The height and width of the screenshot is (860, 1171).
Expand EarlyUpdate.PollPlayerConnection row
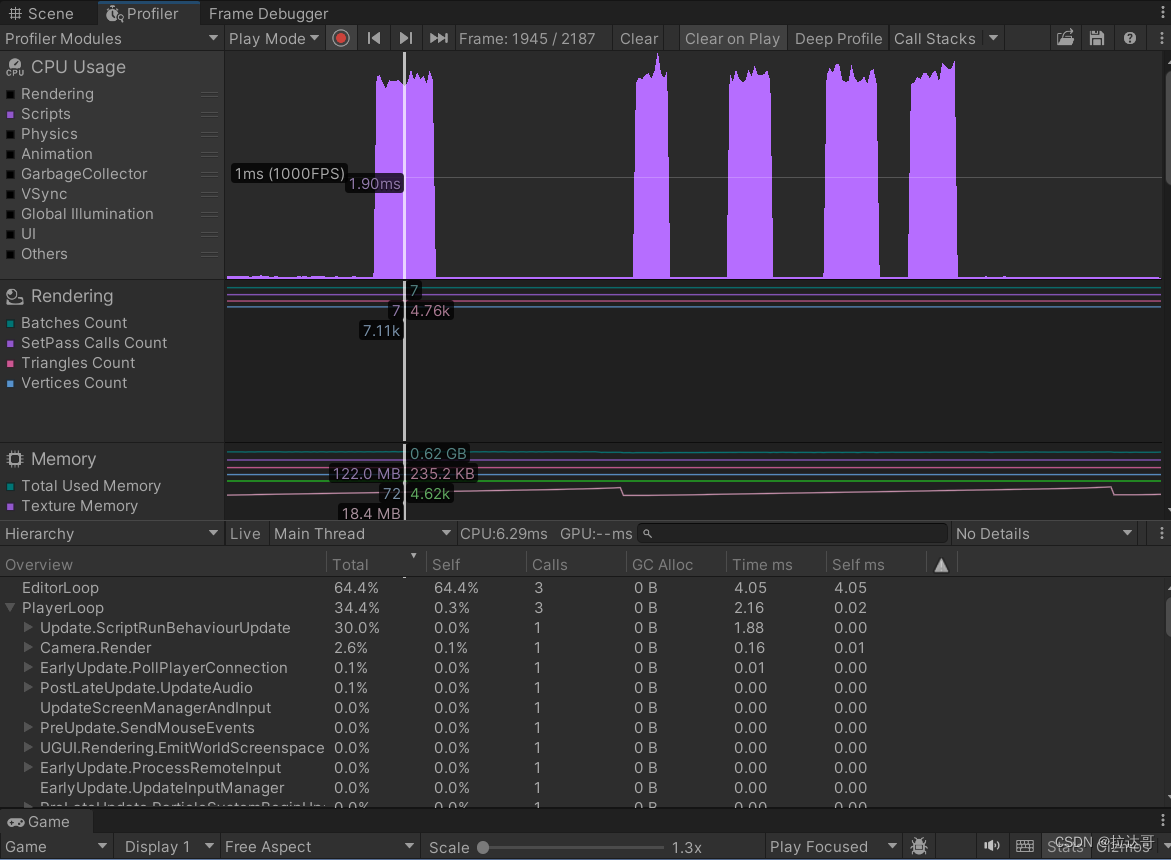click(28, 667)
